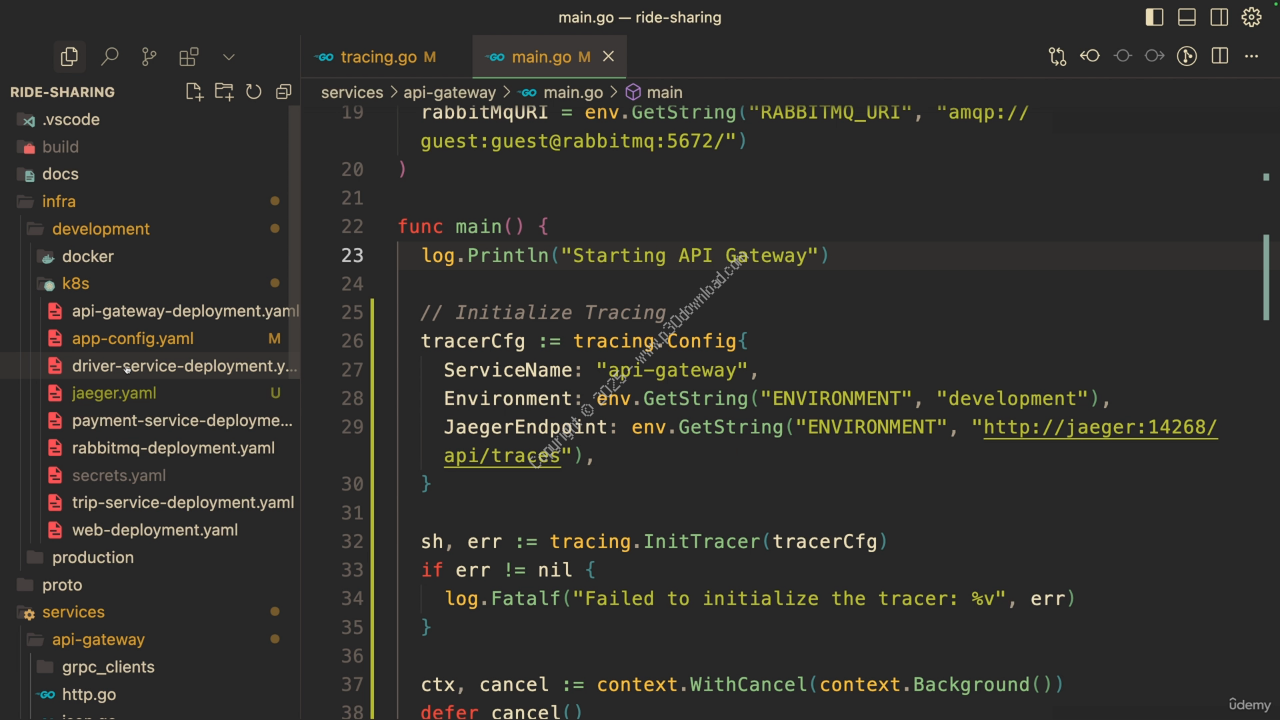Image resolution: width=1280 pixels, height=720 pixels.
Task: Click "context.WithCancel" in code line 37
Action: click(702, 685)
